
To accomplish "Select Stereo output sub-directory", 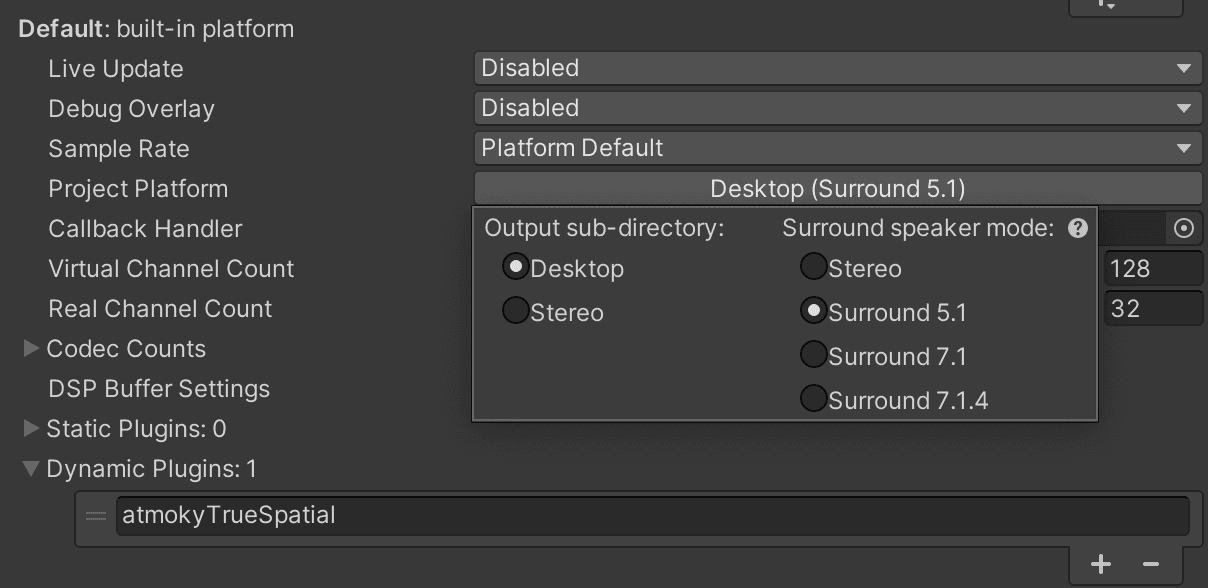I will tap(516, 312).
